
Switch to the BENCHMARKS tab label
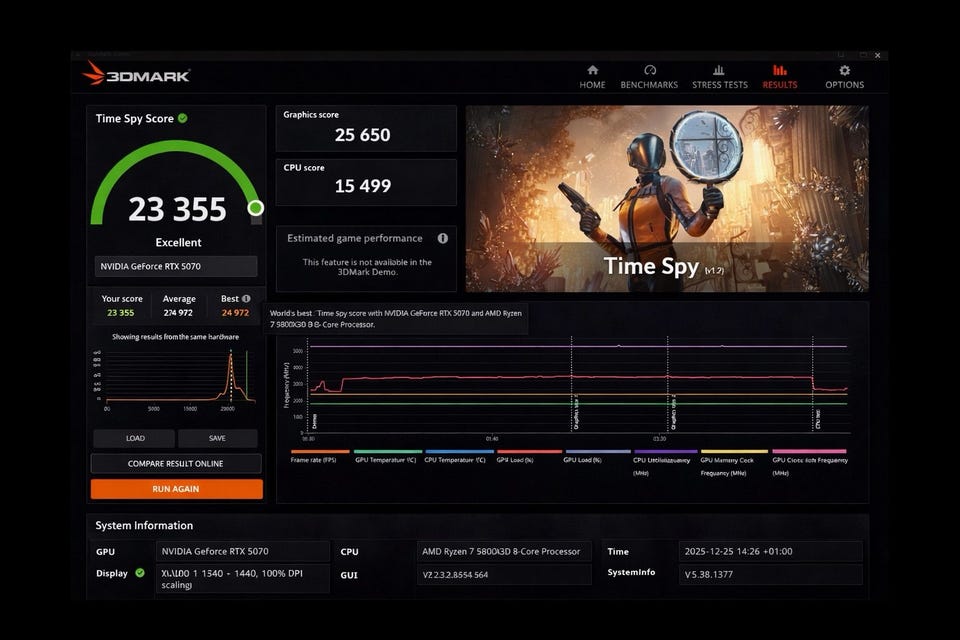click(x=649, y=85)
